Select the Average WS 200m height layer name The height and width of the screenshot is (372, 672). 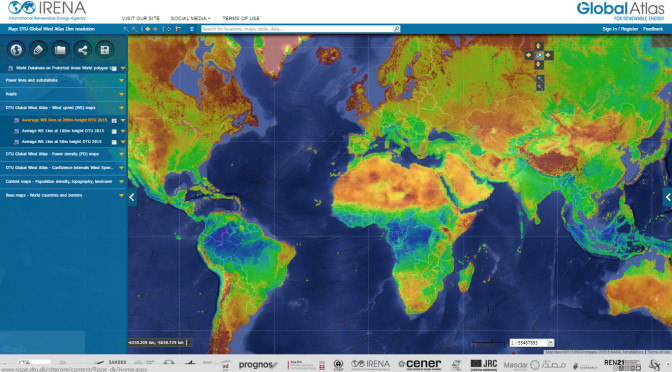[x=64, y=120]
